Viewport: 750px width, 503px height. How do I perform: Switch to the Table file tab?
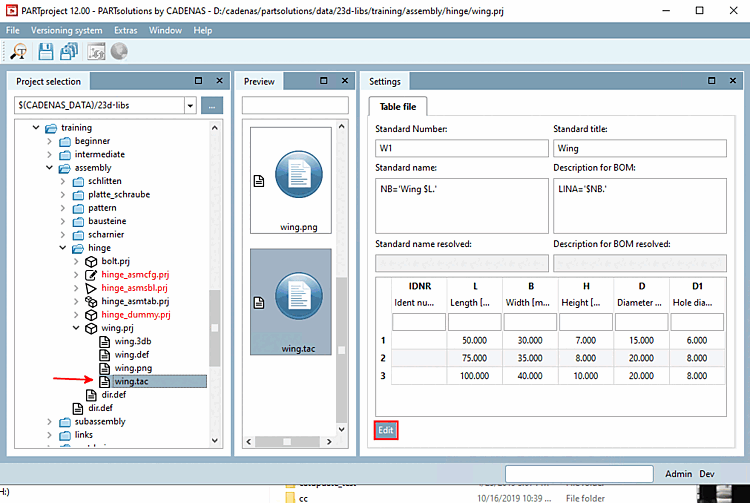pos(398,106)
